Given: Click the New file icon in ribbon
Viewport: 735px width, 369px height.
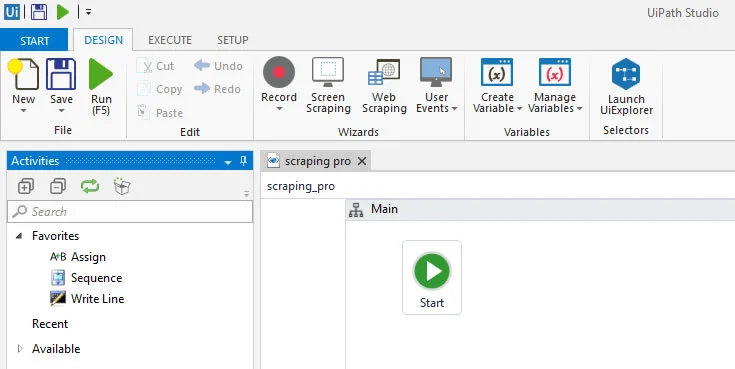Looking at the screenshot, I should point(23,74).
